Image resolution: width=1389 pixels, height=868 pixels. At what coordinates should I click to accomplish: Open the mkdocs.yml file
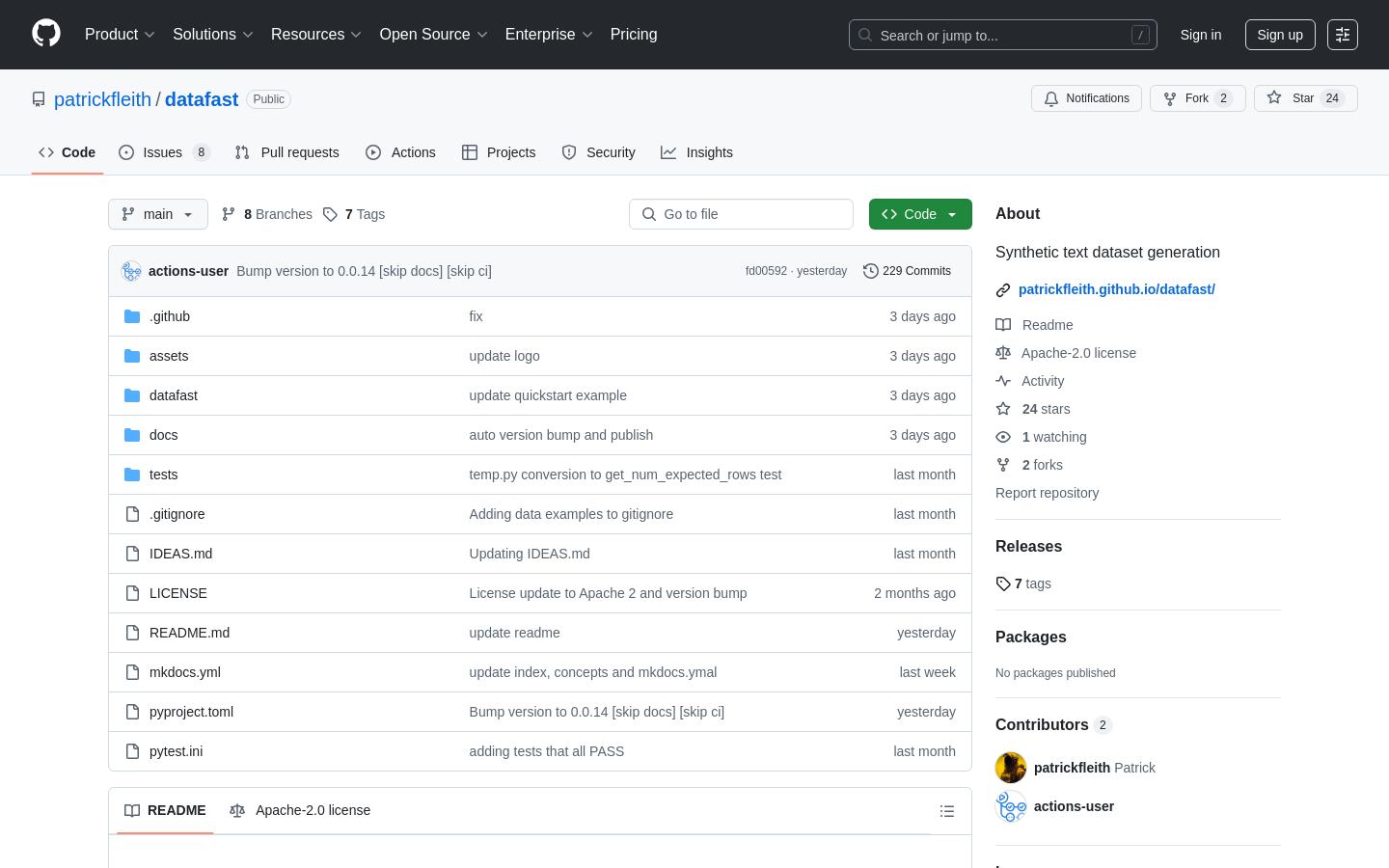[185, 672]
